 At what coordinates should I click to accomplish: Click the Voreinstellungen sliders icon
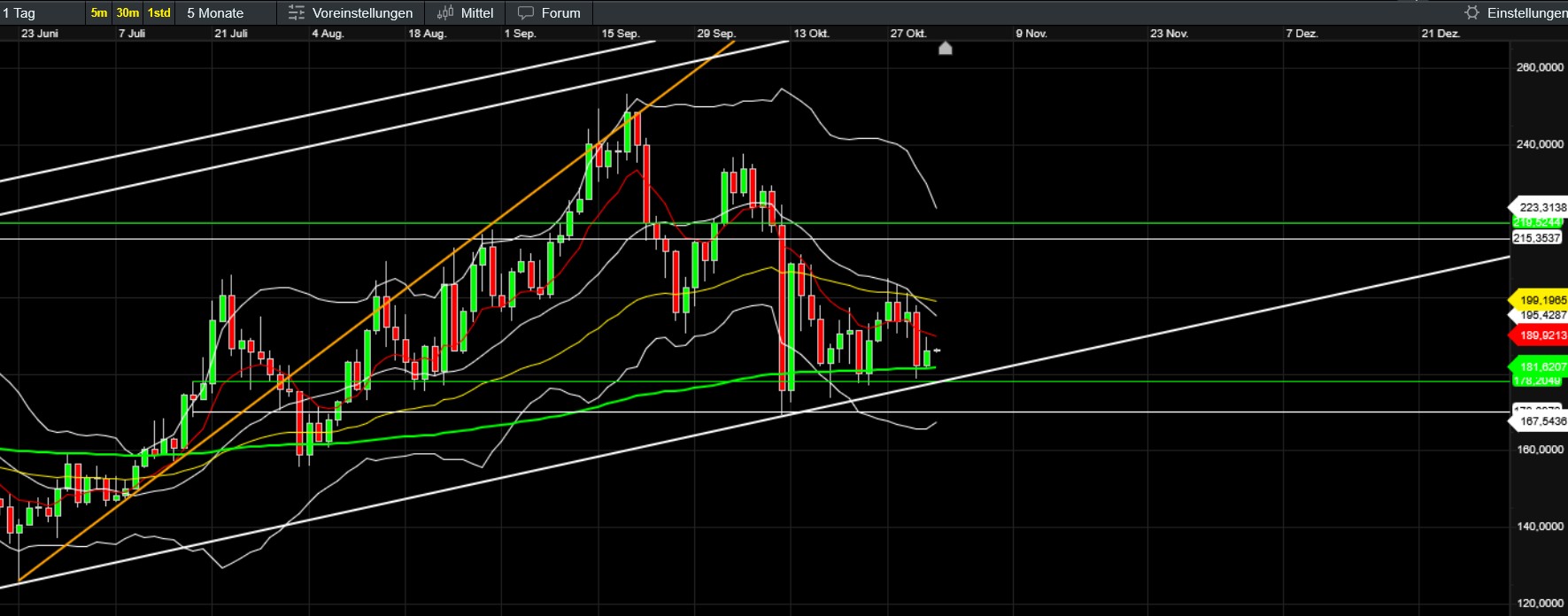[x=297, y=13]
